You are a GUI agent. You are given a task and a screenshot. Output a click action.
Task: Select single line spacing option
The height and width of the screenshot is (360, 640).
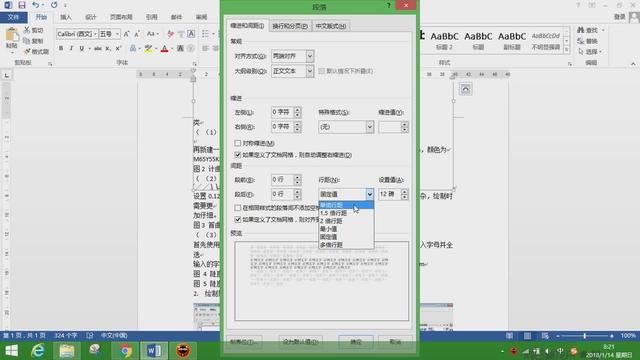346,205
